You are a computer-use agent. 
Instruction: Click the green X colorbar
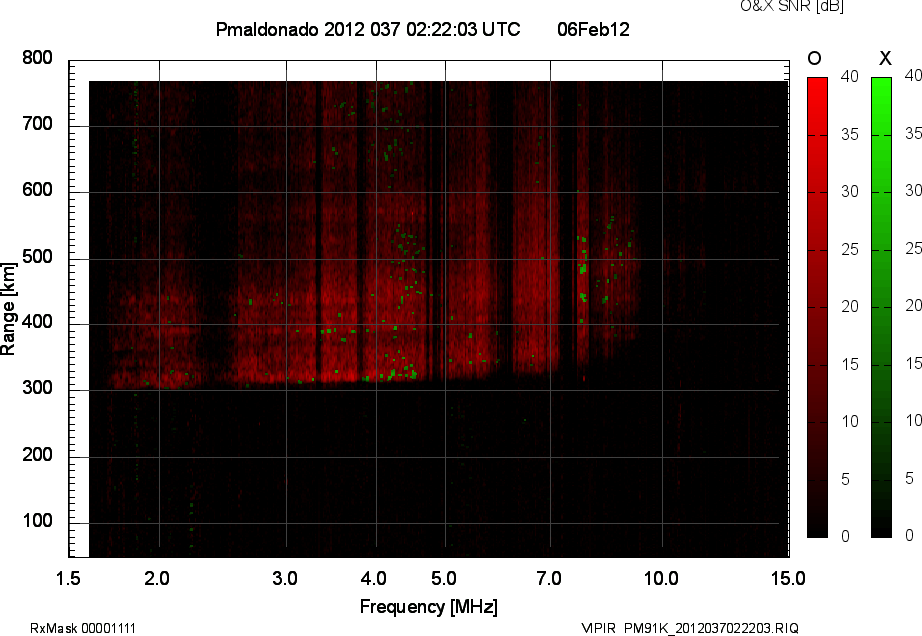click(881, 307)
